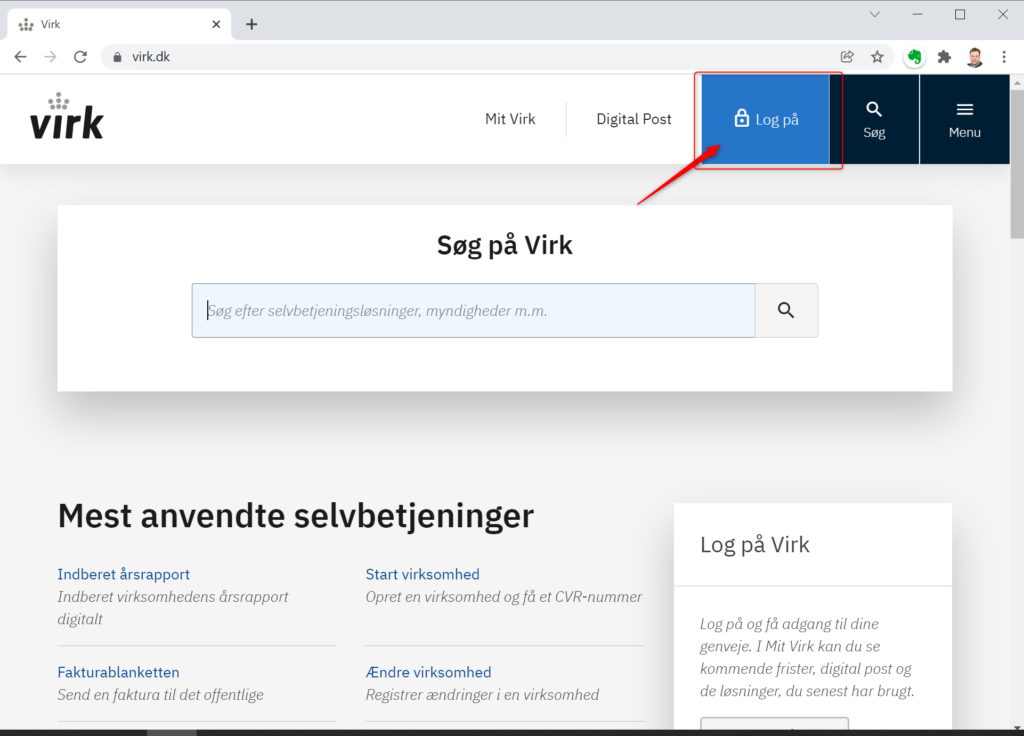
Task: Click 'Opret en virksomhed og få et CVR-nummer' text
Action: pos(504,597)
